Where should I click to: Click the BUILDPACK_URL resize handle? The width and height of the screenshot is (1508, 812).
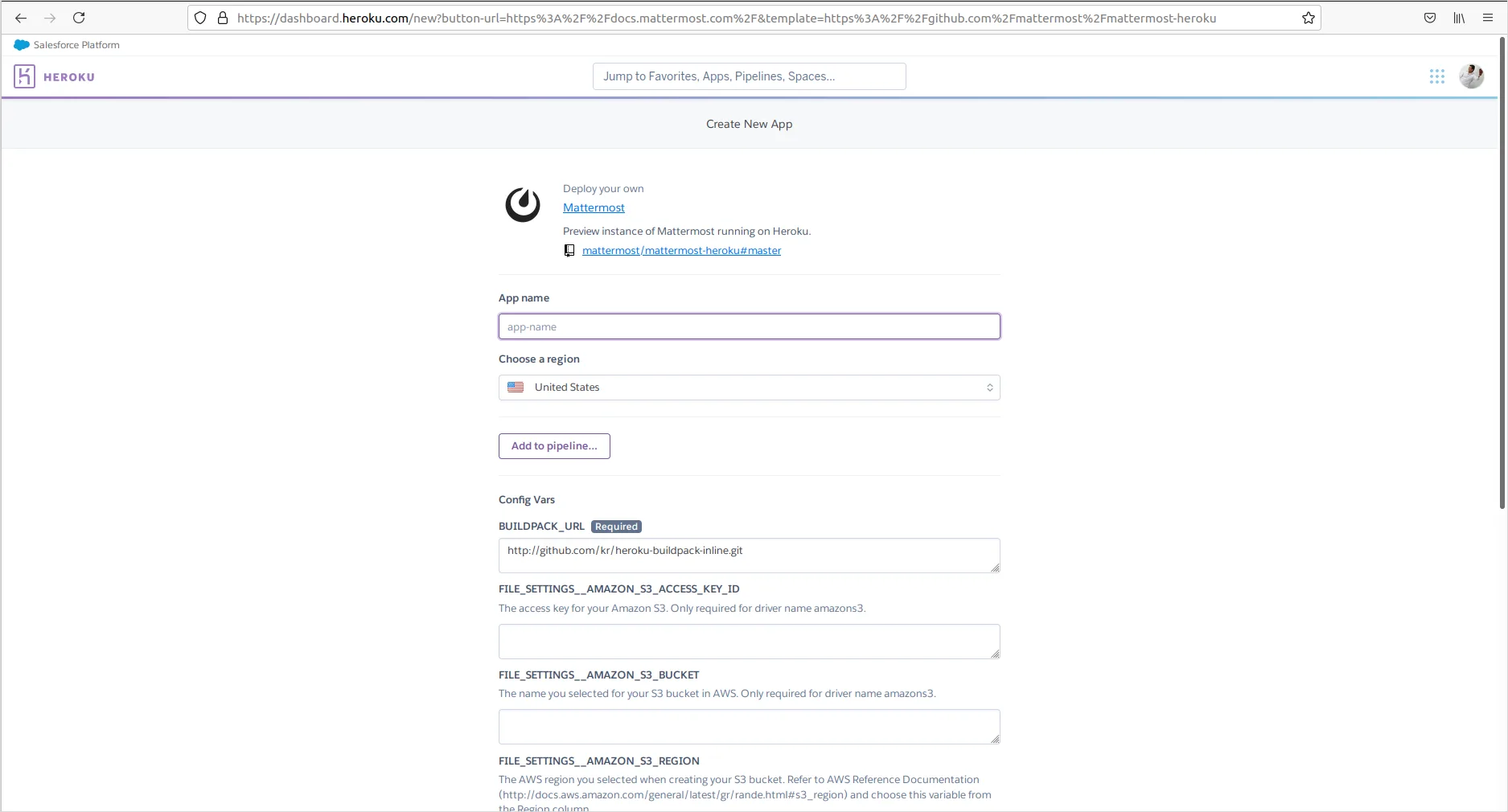tap(995, 568)
